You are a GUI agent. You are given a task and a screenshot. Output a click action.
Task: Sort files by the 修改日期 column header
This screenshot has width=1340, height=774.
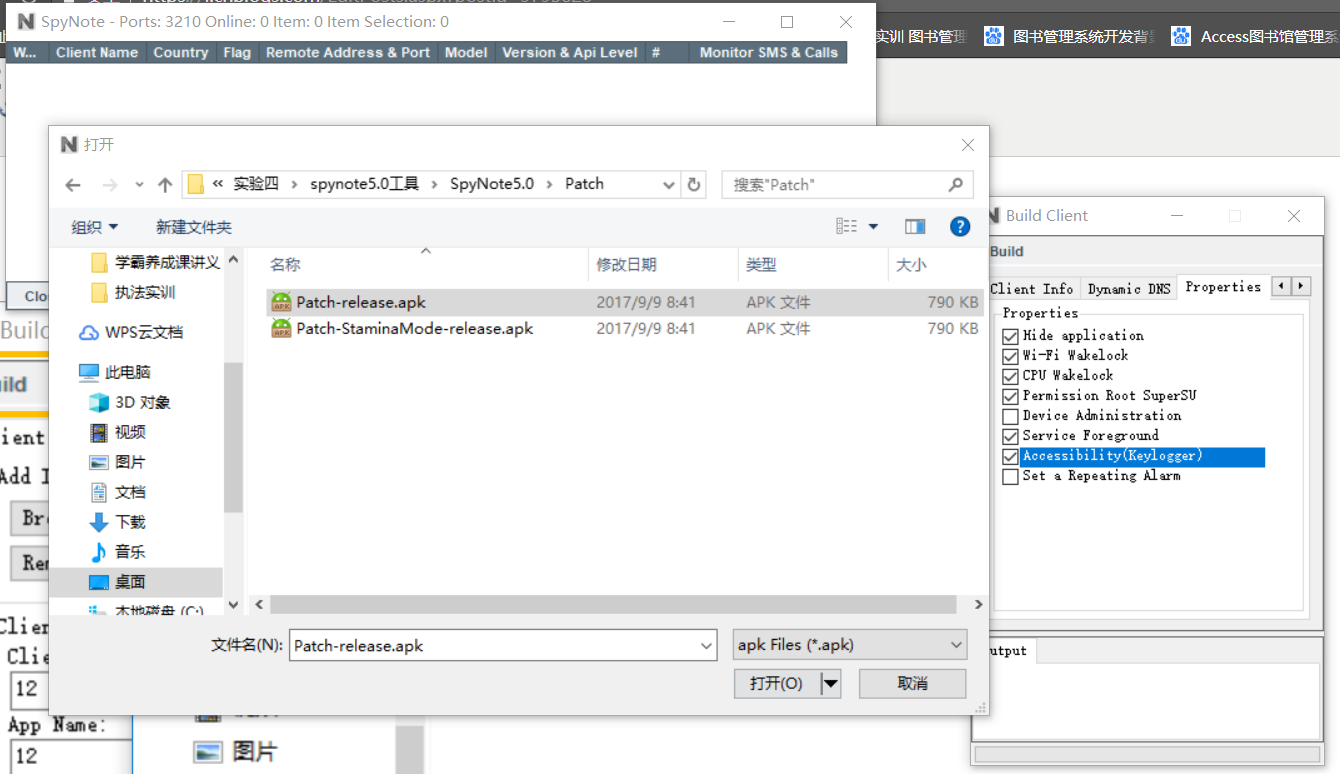click(x=663, y=265)
